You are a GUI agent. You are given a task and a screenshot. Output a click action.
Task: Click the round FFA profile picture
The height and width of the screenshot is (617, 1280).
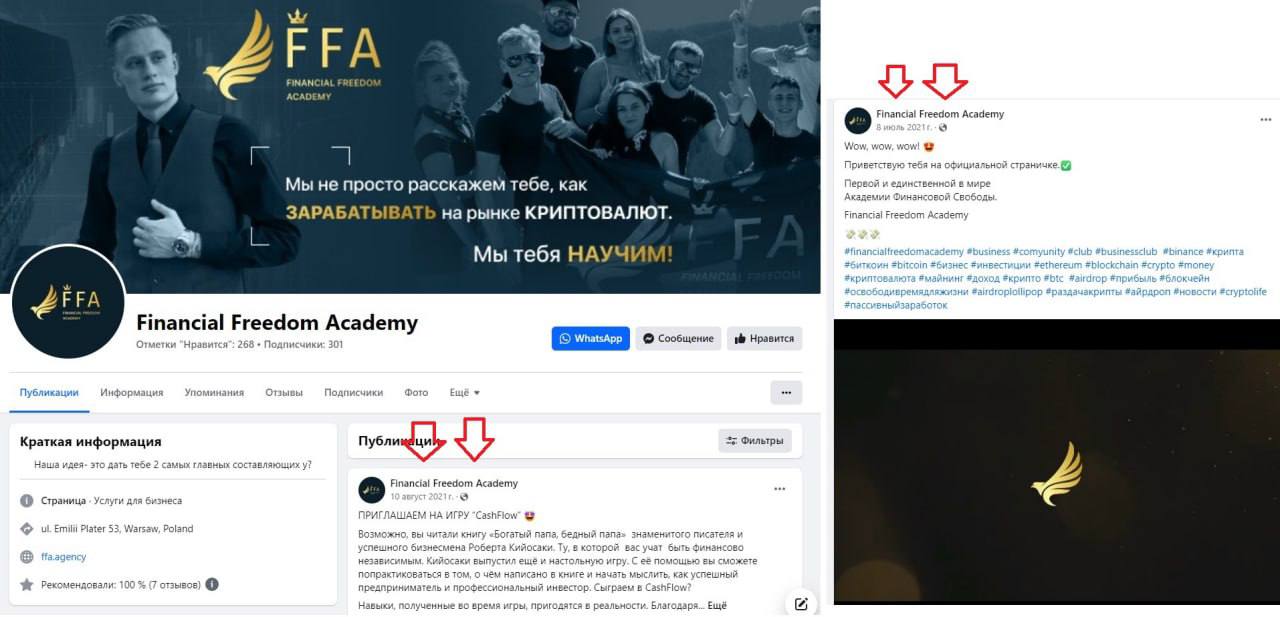coord(68,301)
